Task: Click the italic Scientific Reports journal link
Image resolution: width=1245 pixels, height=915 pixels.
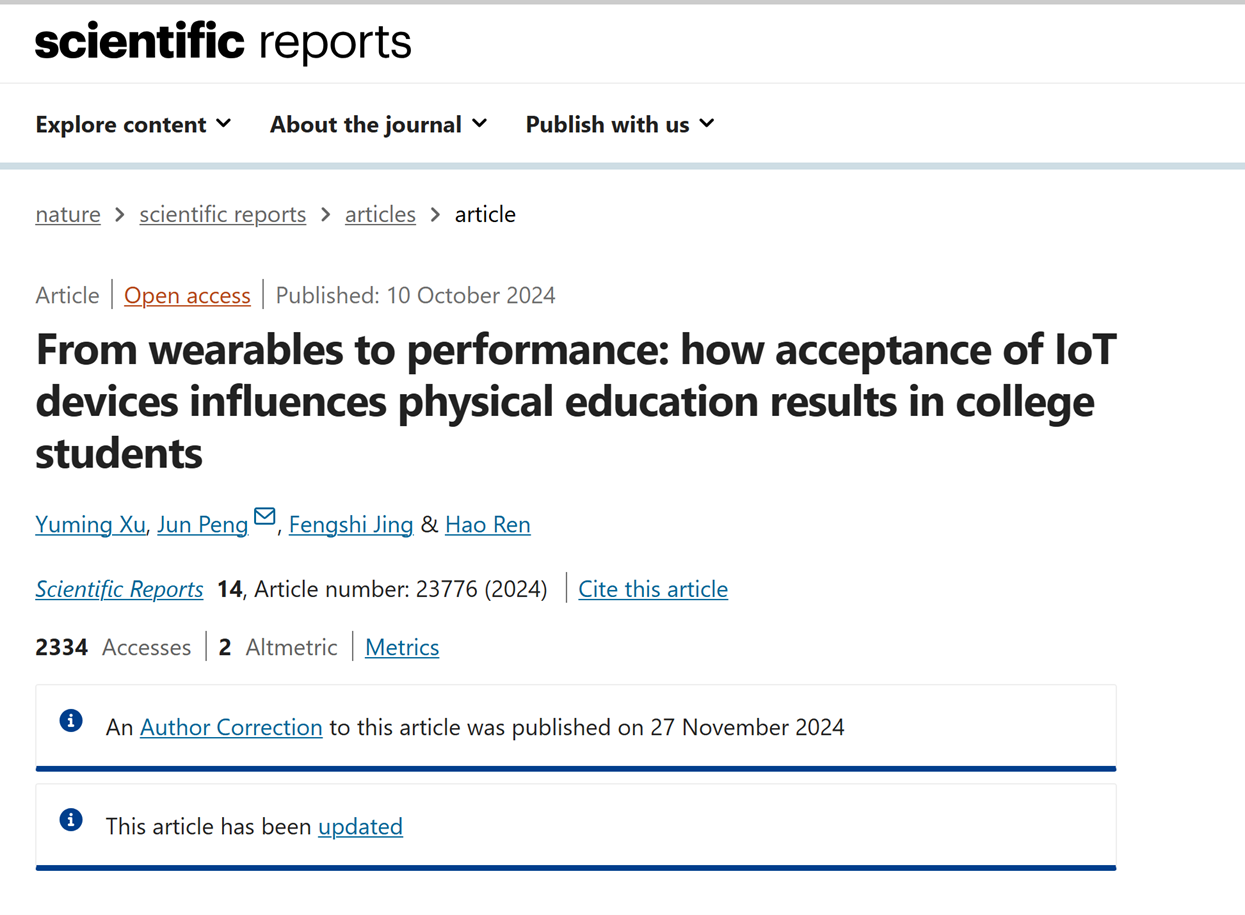Action: (x=119, y=589)
